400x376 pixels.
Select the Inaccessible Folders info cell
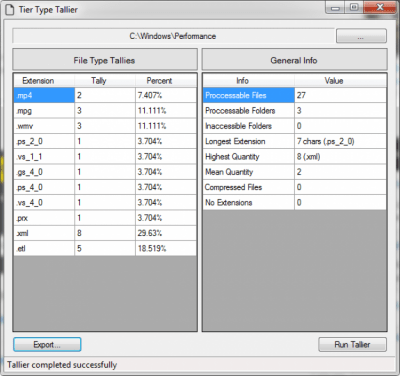point(249,126)
